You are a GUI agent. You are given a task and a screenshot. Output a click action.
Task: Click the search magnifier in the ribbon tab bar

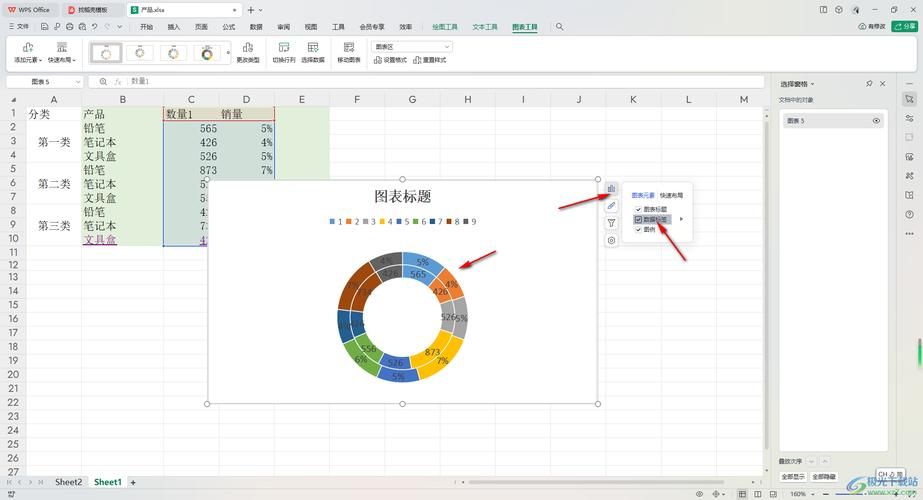pos(559,27)
